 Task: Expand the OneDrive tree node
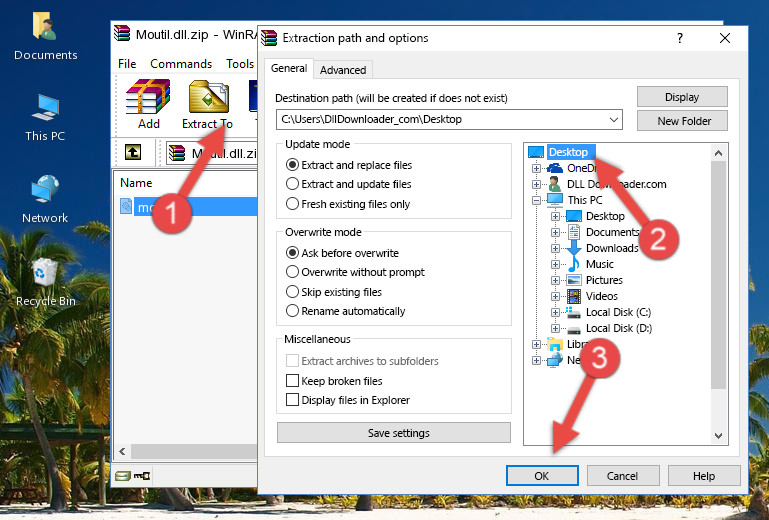click(536, 168)
